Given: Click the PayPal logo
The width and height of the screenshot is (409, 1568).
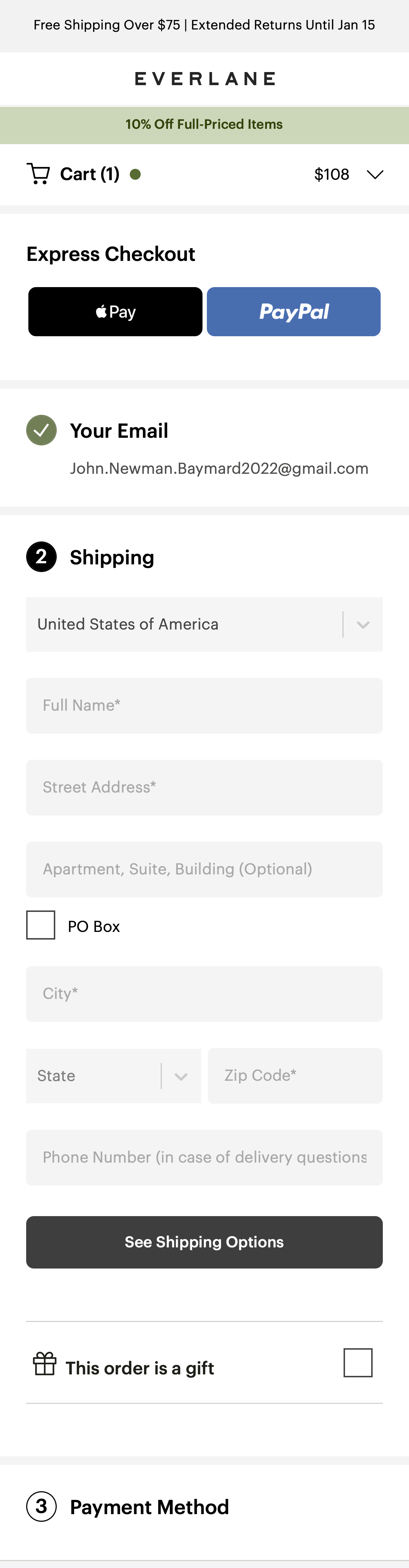Looking at the screenshot, I should (294, 311).
